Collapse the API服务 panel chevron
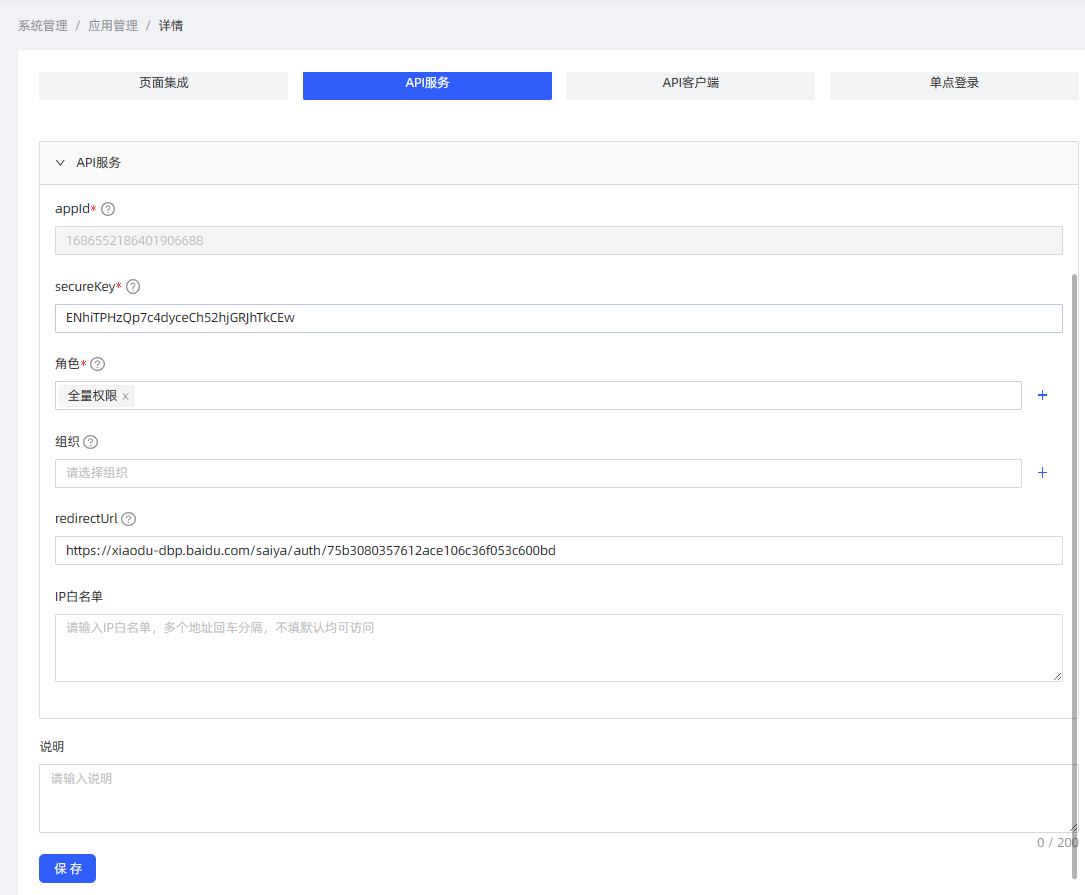 (60, 163)
